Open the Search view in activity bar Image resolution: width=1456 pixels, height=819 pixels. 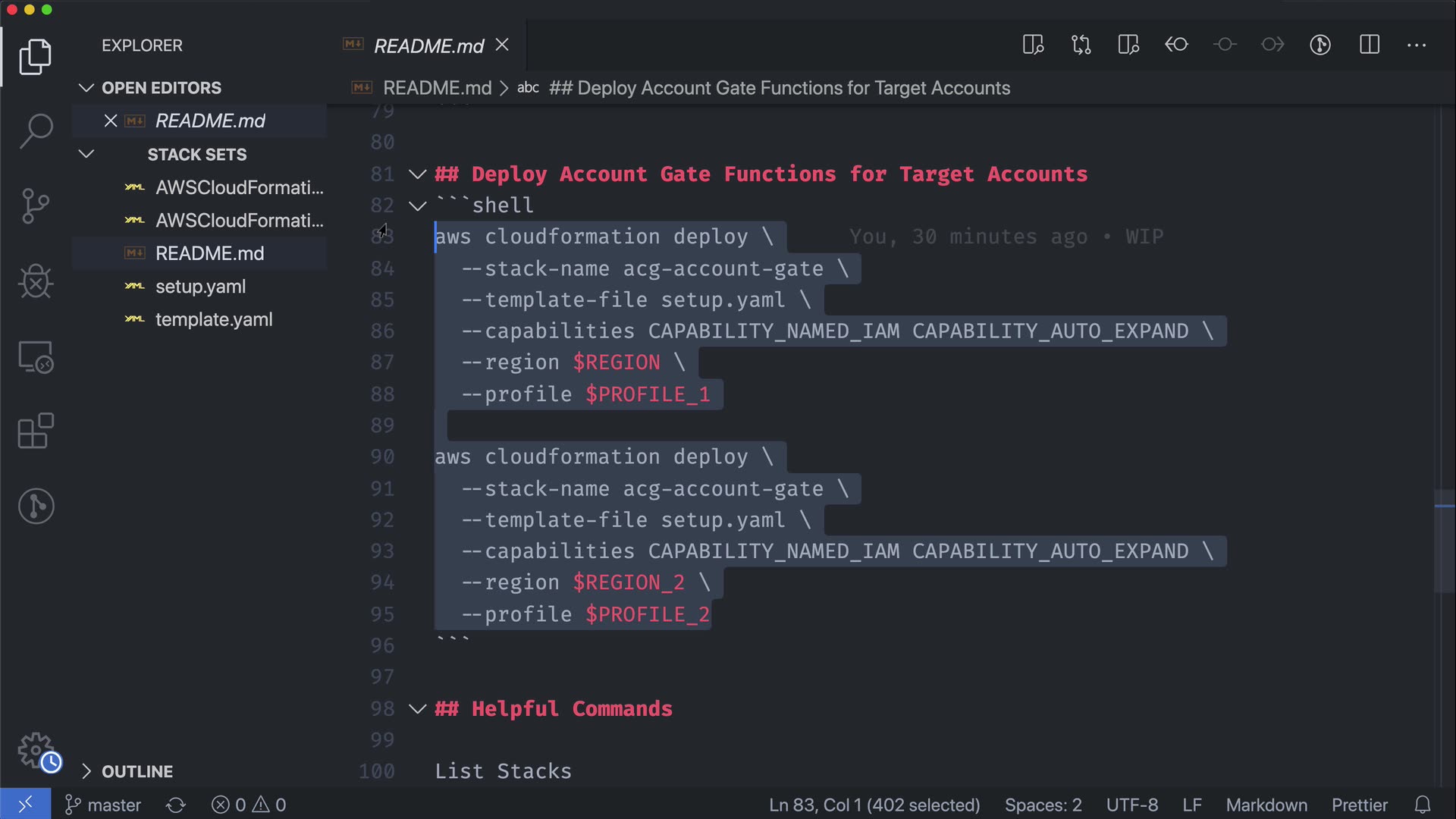tap(36, 131)
